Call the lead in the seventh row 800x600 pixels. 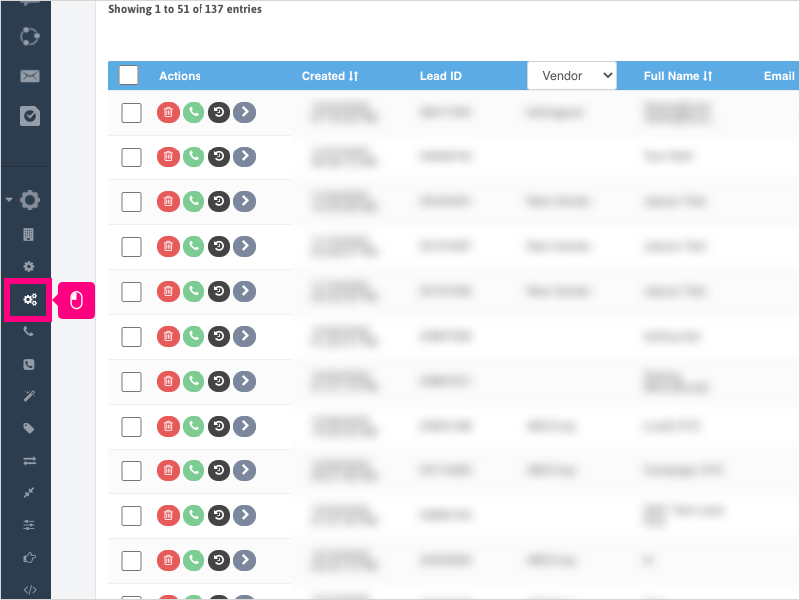[193, 381]
